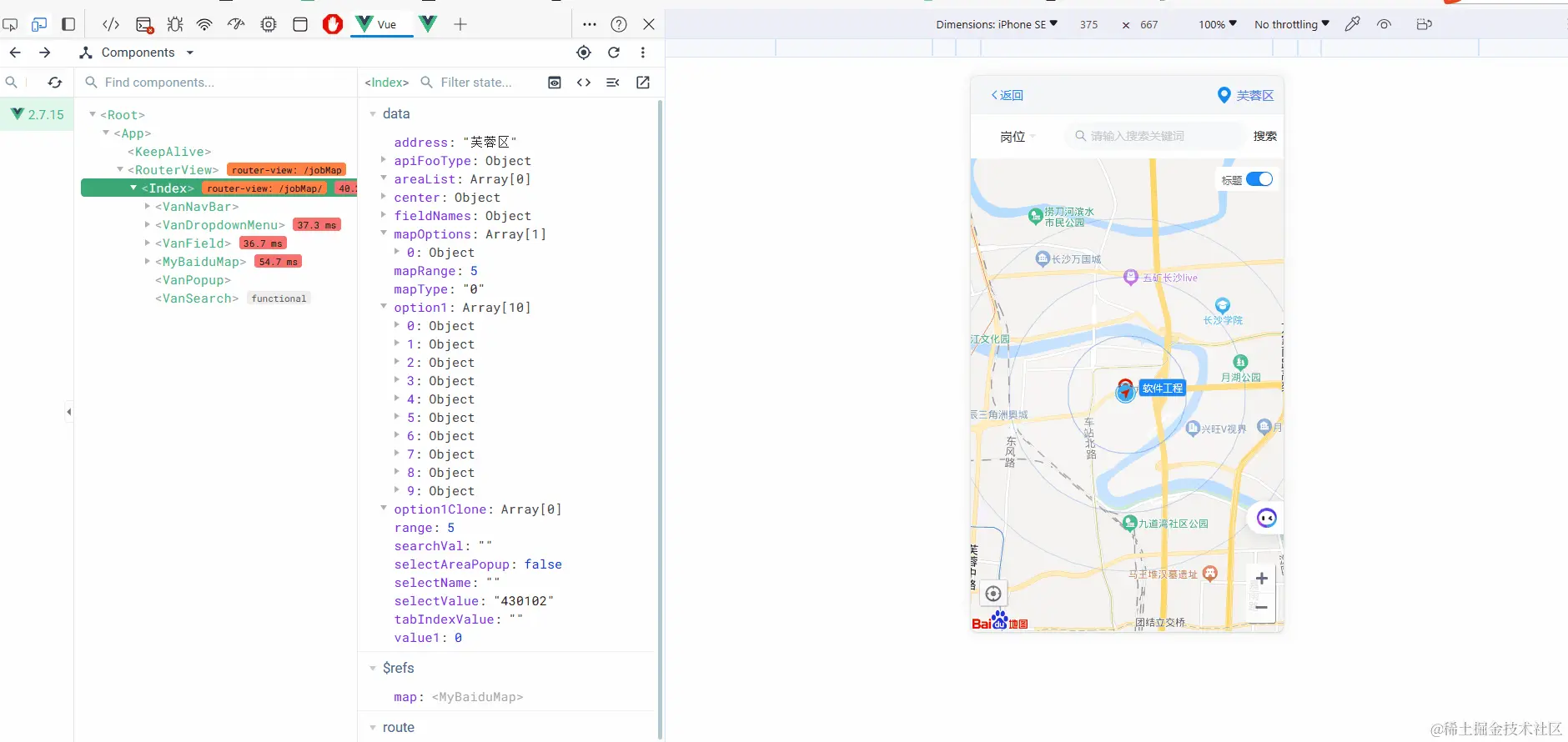Open component in editor icon
1568x742 pixels.
click(643, 83)
